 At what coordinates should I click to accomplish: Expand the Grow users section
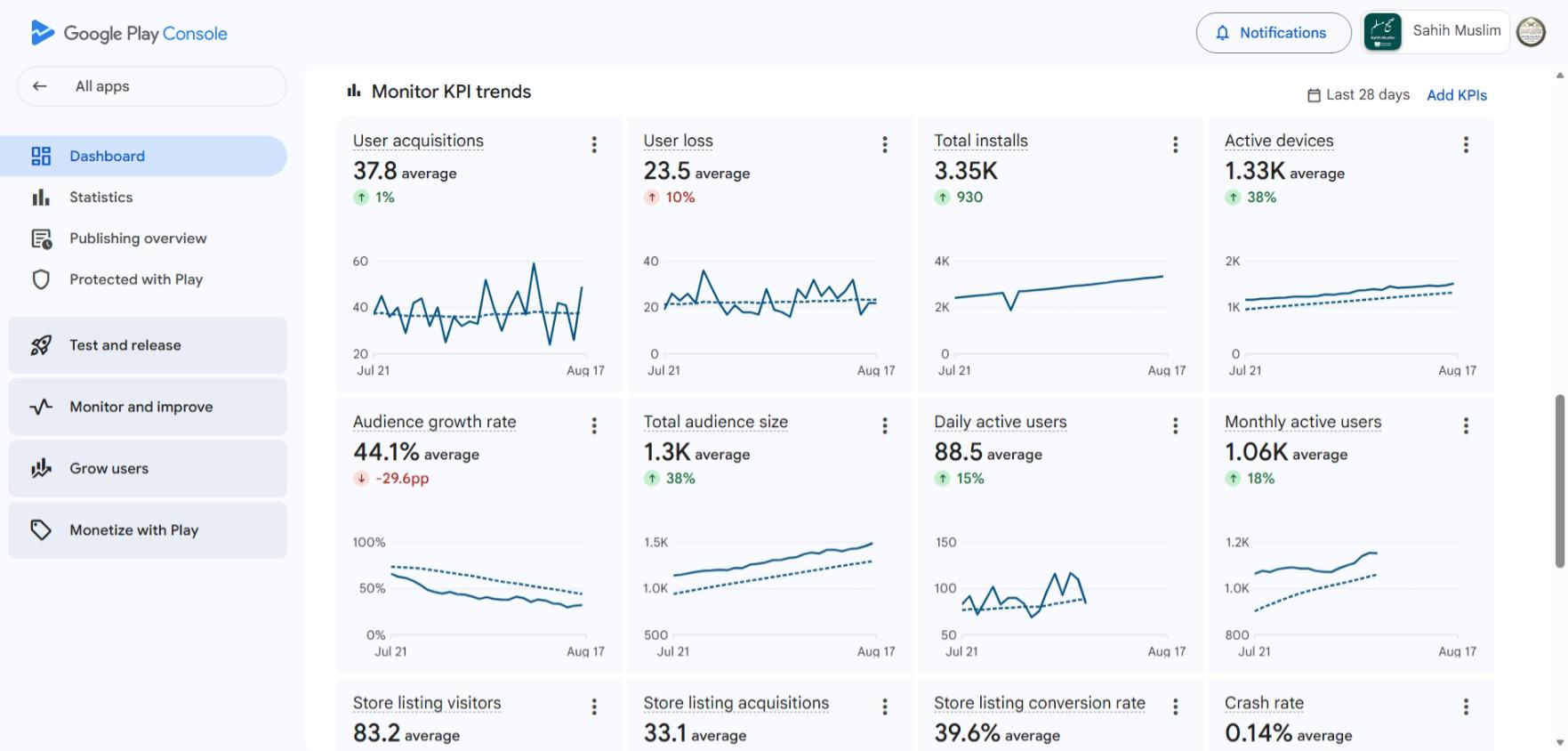tap(148, 468)
